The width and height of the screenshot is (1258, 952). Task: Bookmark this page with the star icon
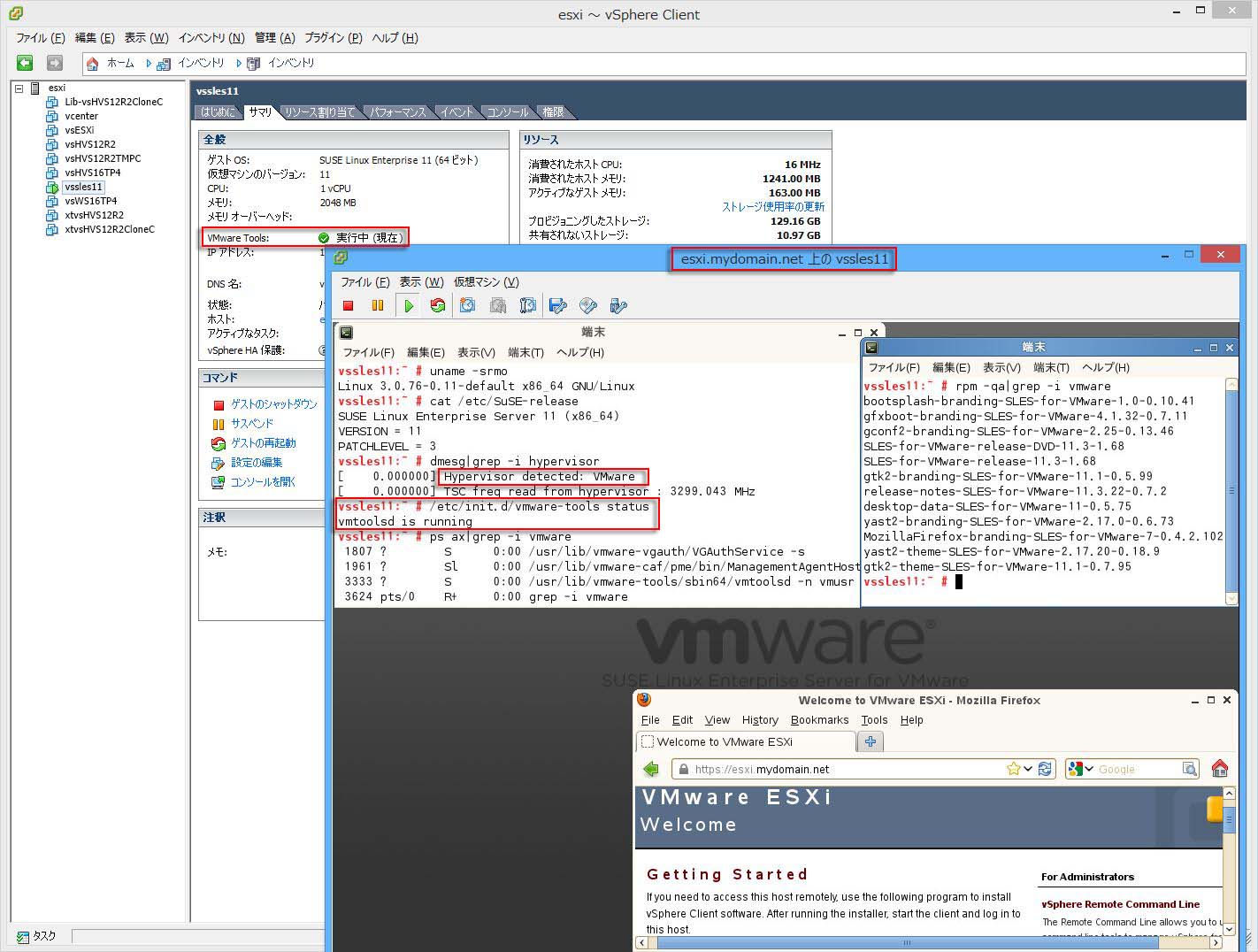[x=1013, y=769]
